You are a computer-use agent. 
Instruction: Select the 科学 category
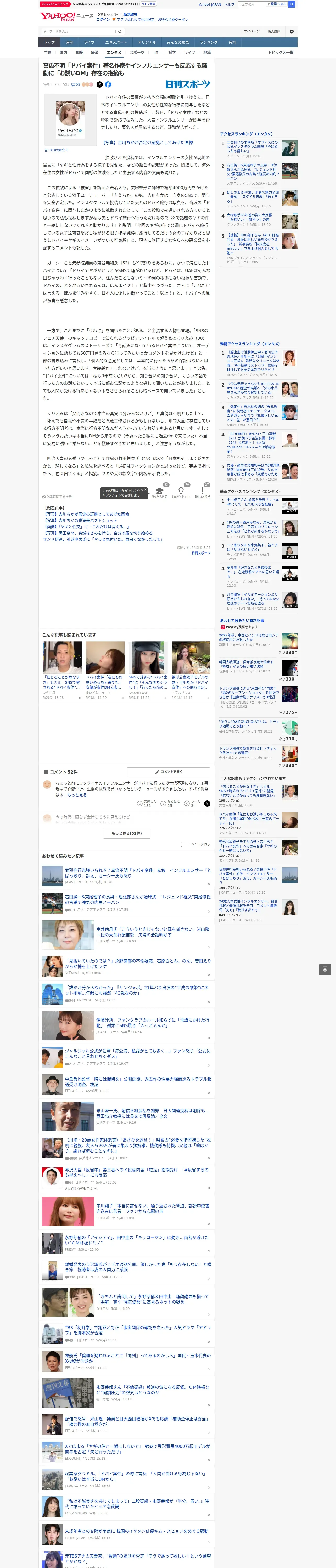coord(172,52)
